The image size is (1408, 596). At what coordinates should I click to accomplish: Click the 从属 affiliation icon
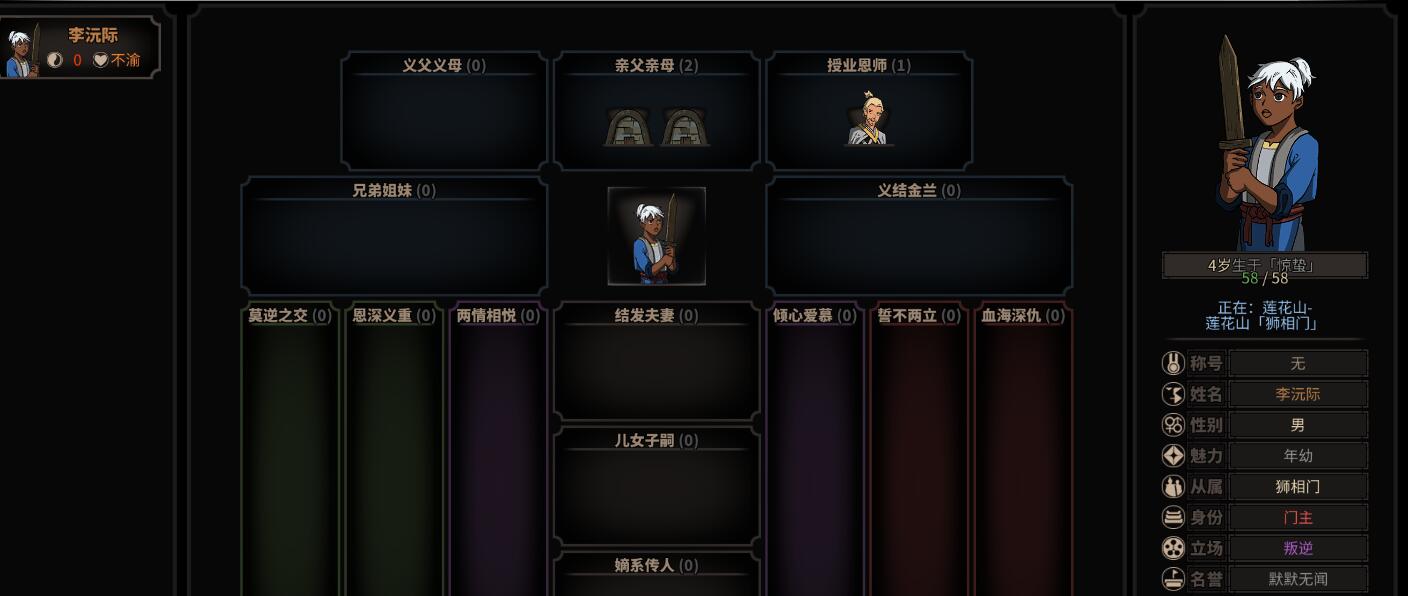coord(1173,487)
